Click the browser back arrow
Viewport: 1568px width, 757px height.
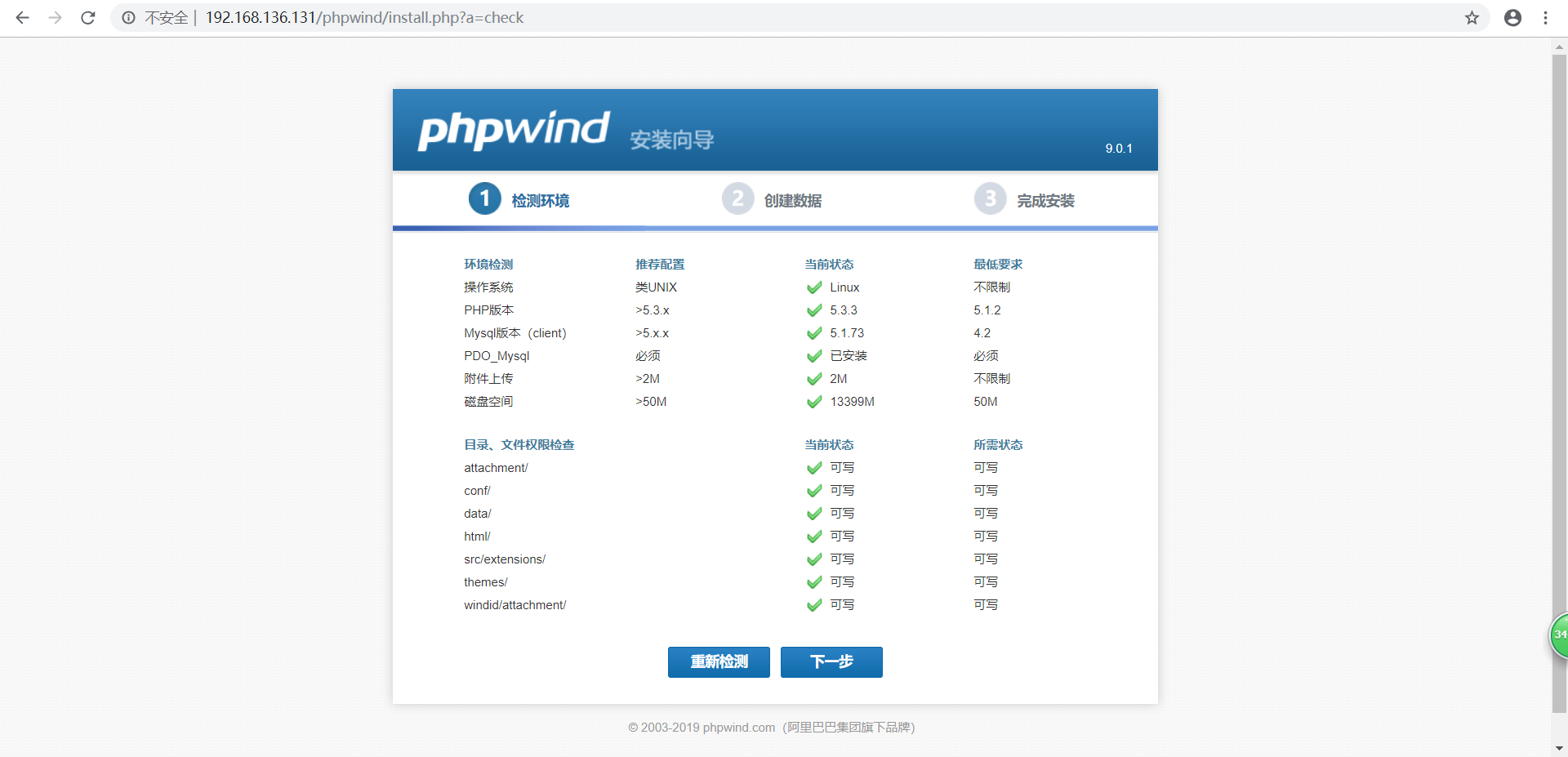(22, 17)
